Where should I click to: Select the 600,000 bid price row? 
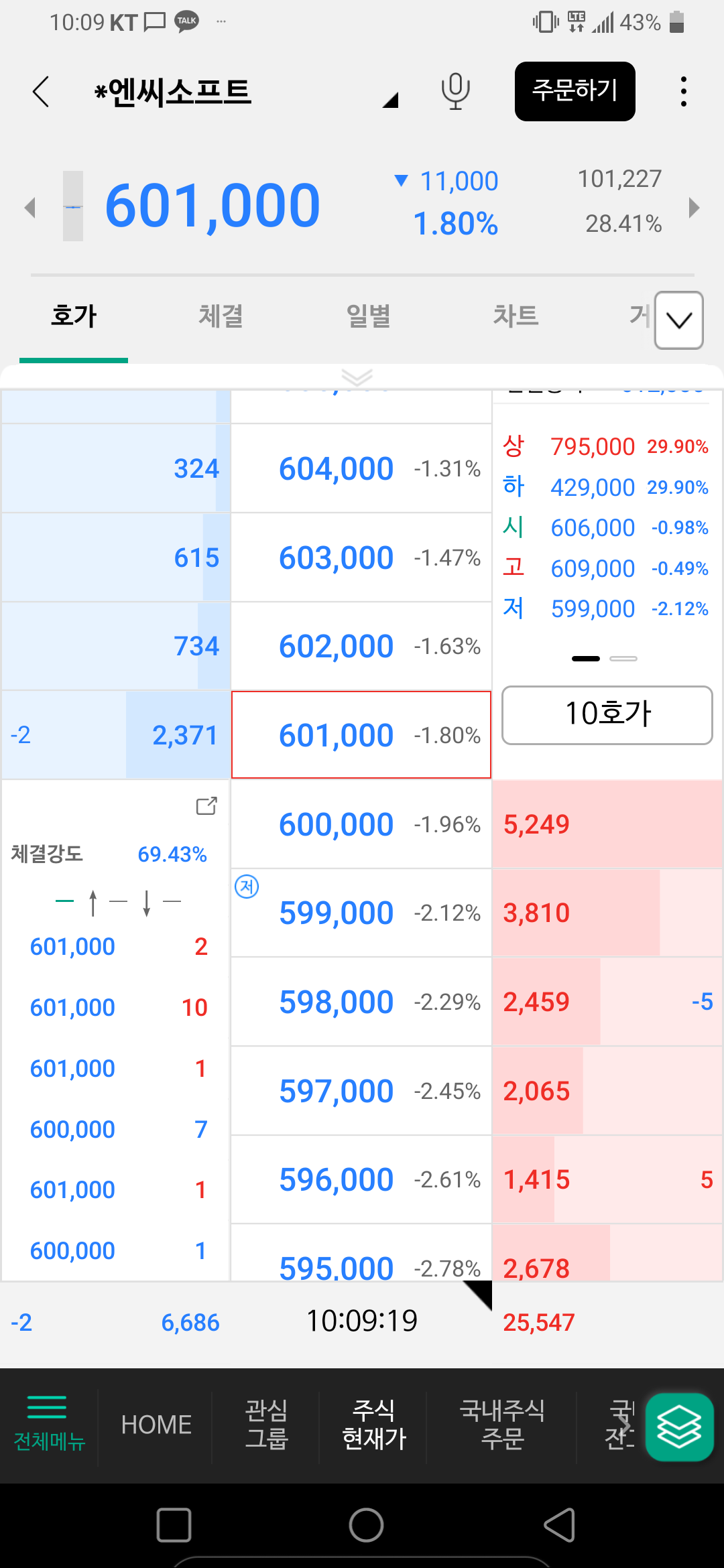pyautogui.click(x=361, y=824)
